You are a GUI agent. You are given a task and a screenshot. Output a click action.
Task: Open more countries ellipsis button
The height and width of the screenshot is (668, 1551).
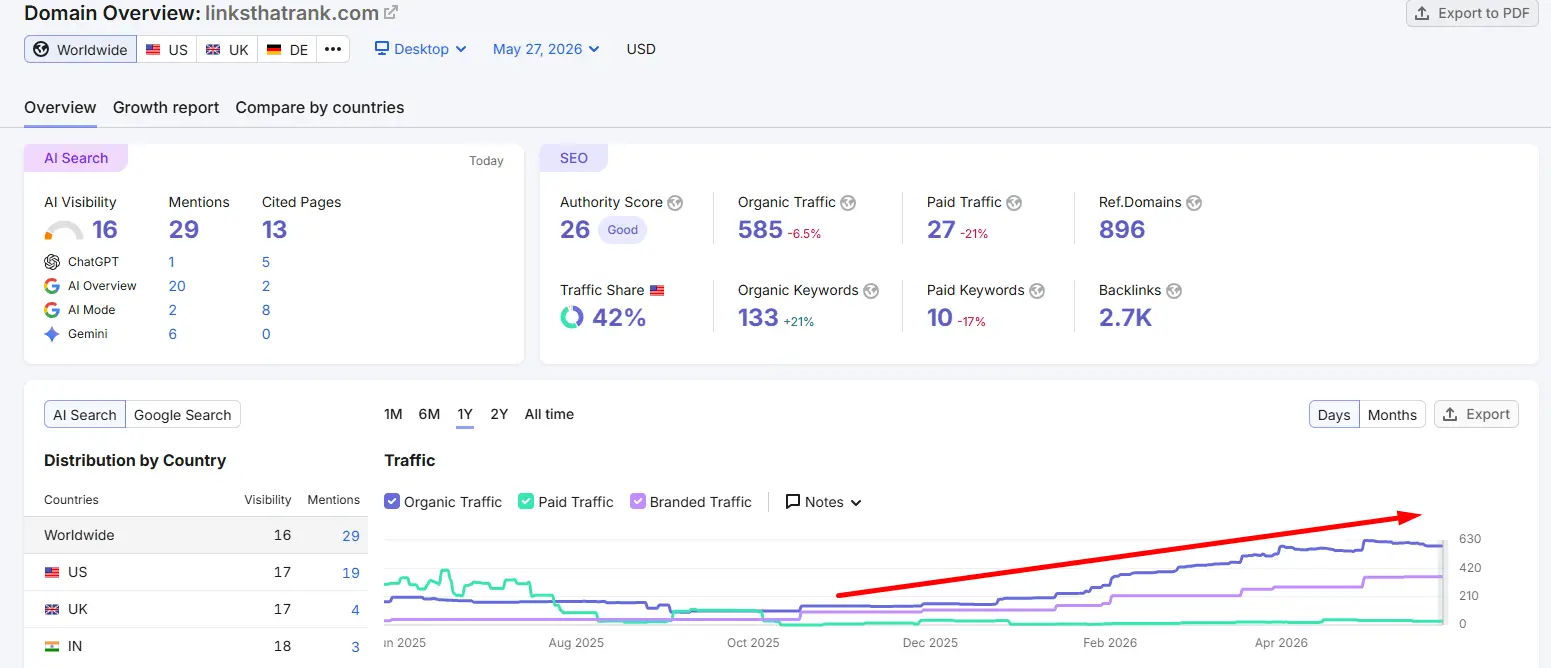(333, 49)
